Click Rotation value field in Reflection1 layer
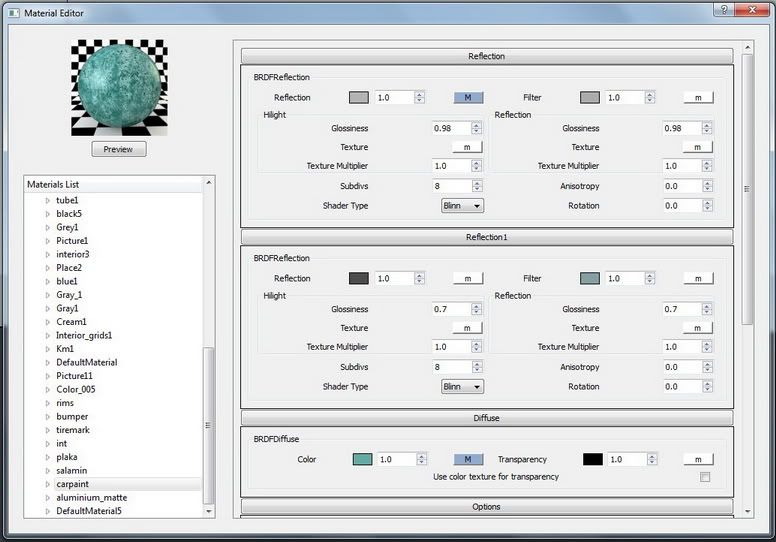 point(682,387)
